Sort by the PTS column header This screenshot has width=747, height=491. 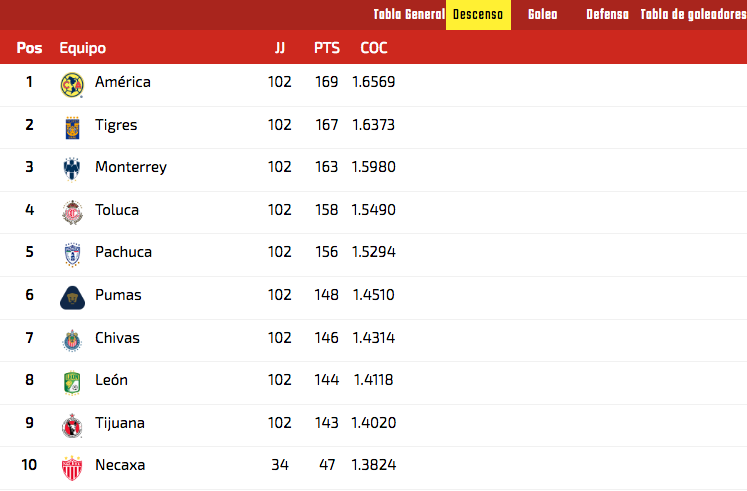click(327, 48)
